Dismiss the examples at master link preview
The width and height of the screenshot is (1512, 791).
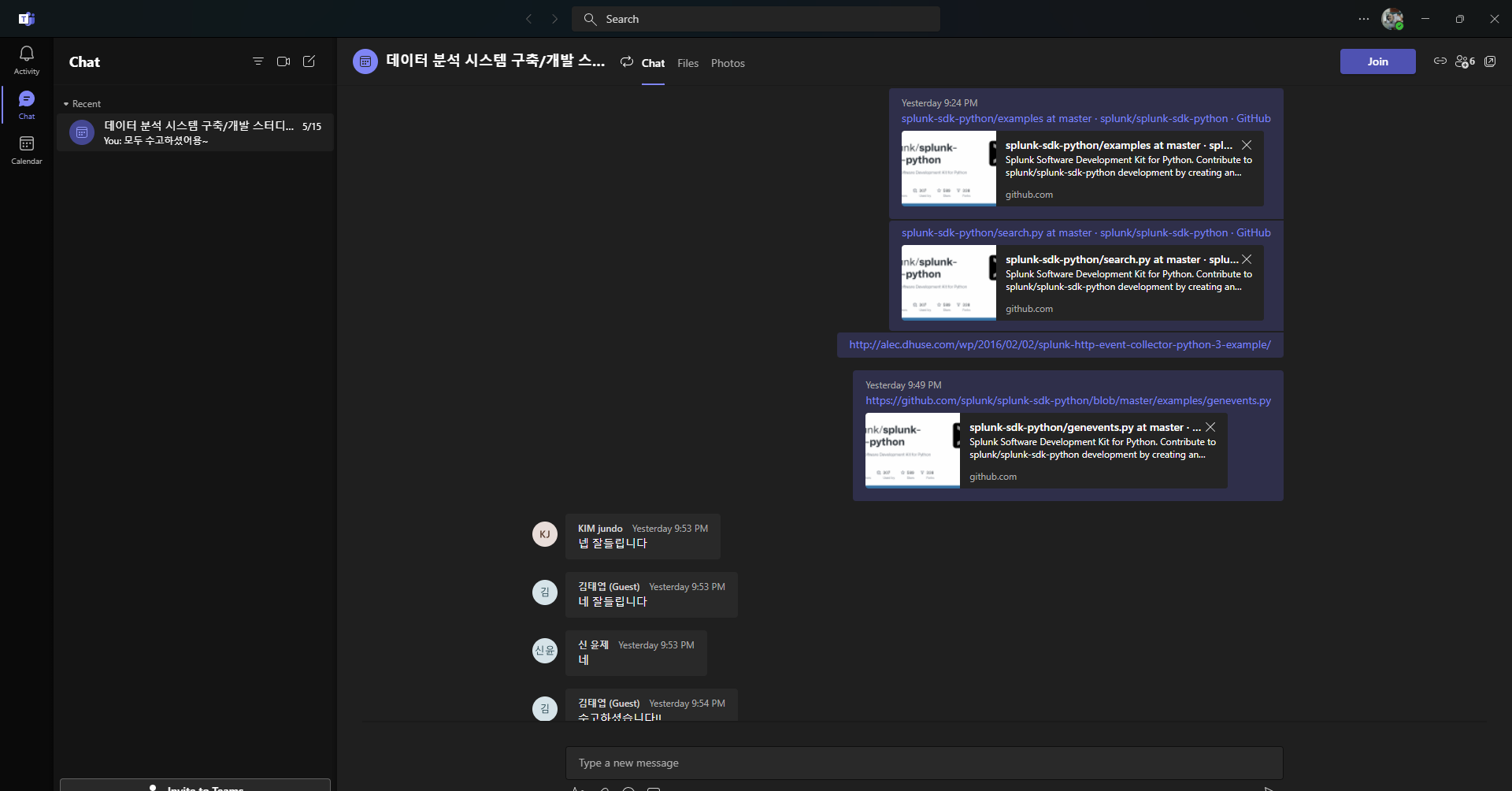click(x=1247, y=145)
